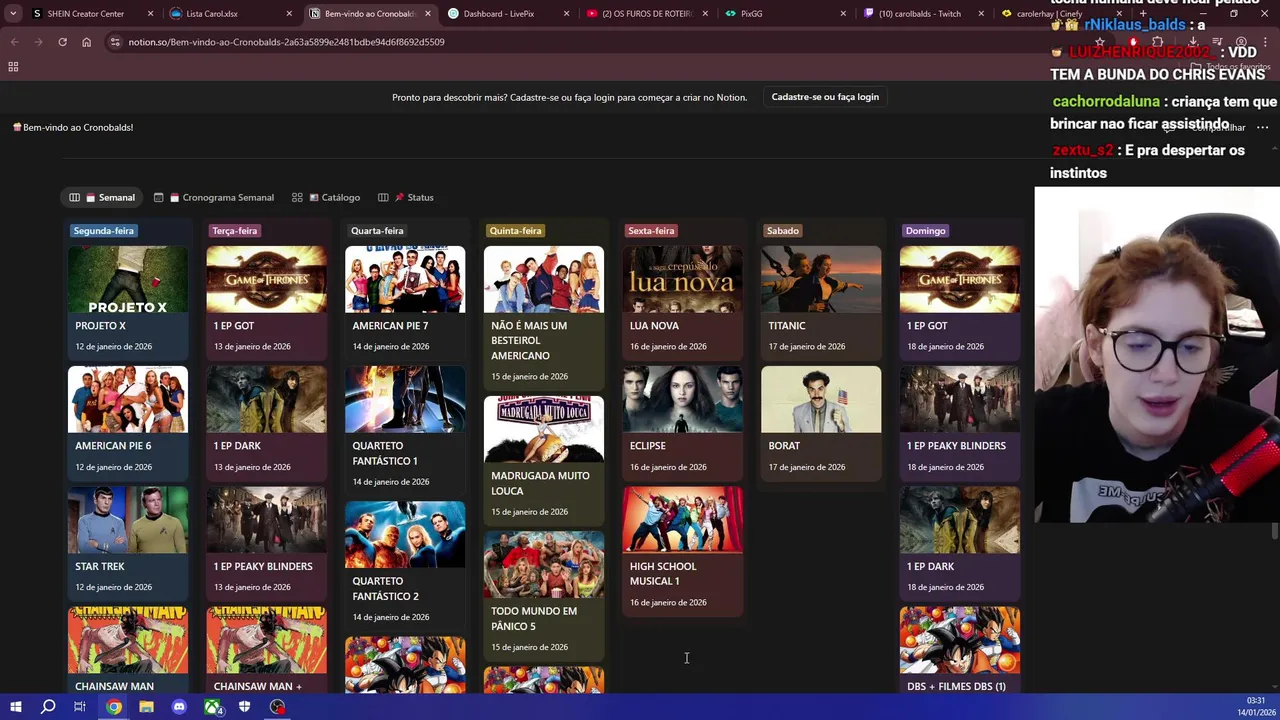Select the Catálogo view tab

coord(326,197)
